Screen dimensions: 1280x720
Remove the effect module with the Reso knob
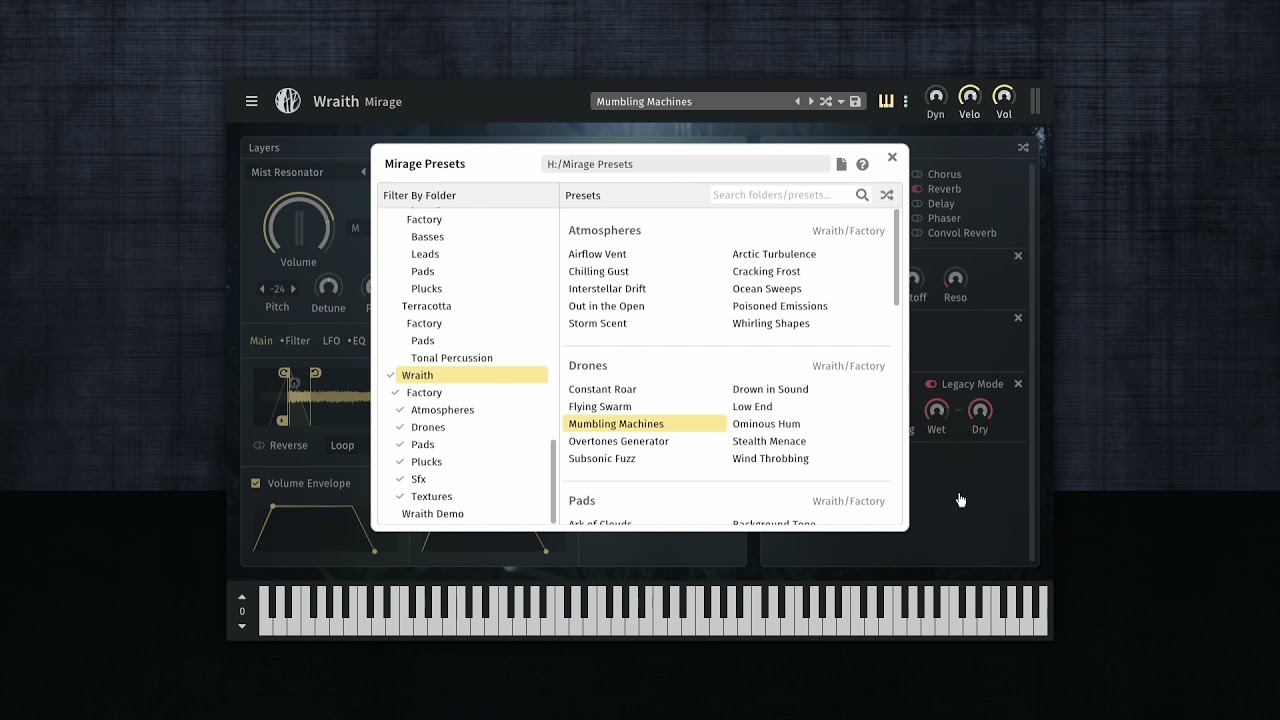[1018, 256]
